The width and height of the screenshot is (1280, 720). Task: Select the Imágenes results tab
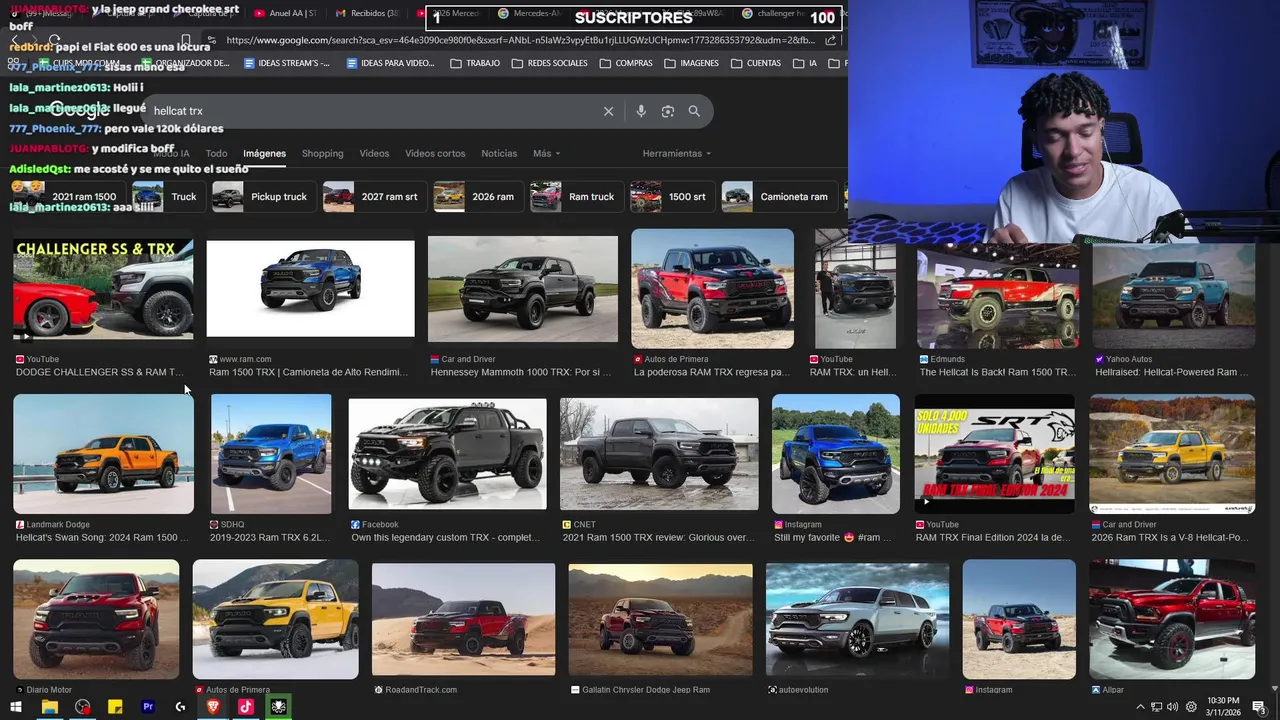pos(264,154)
